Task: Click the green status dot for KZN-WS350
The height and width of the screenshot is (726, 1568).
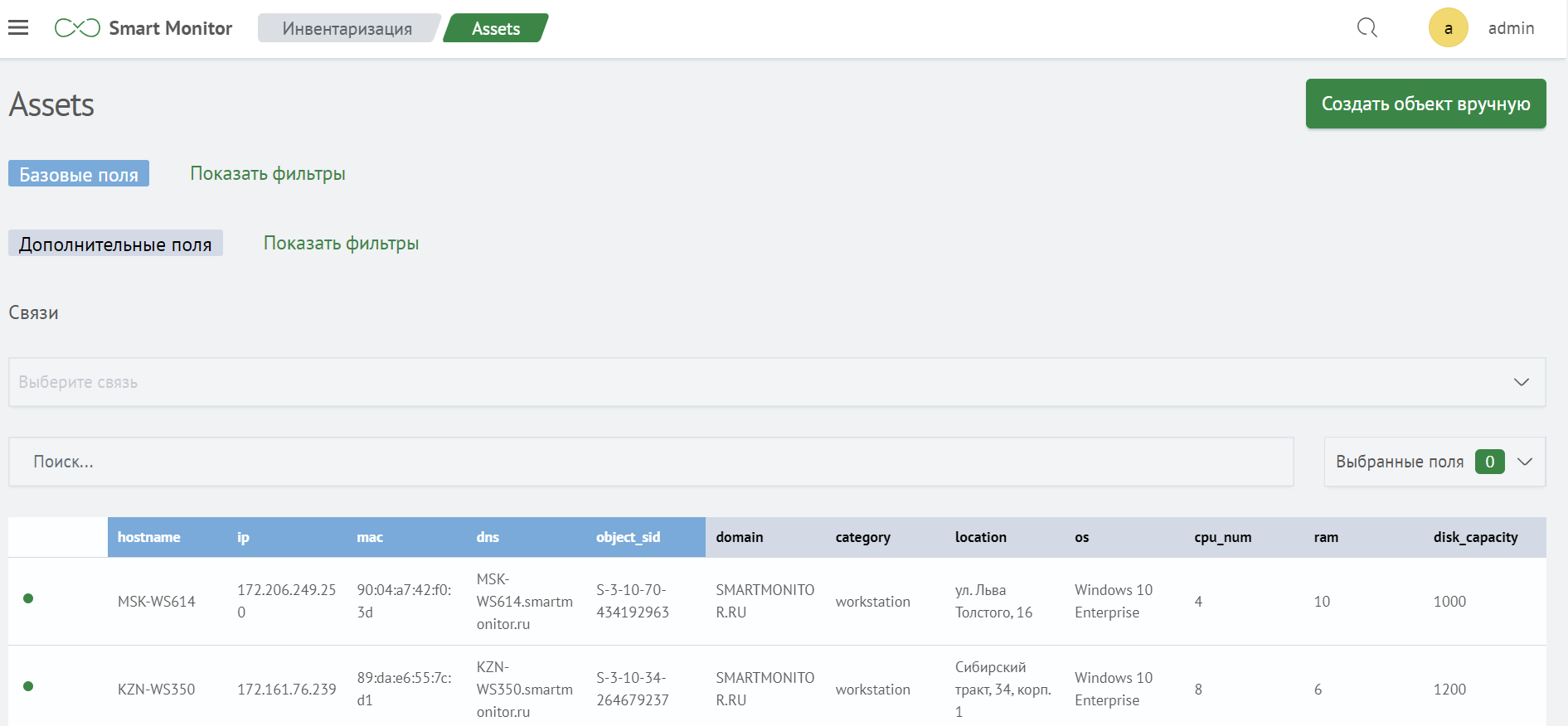Action: tap(28, 686)
